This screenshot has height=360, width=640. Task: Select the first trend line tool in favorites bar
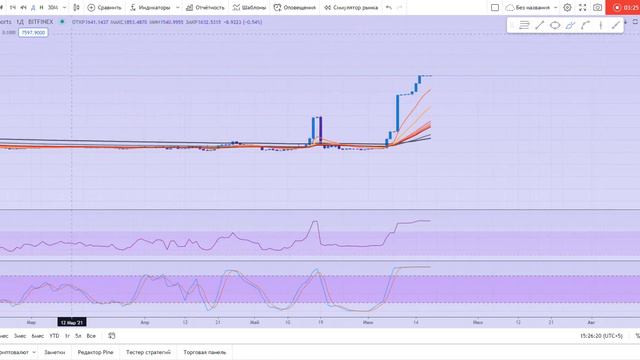(x=540, y=25)
